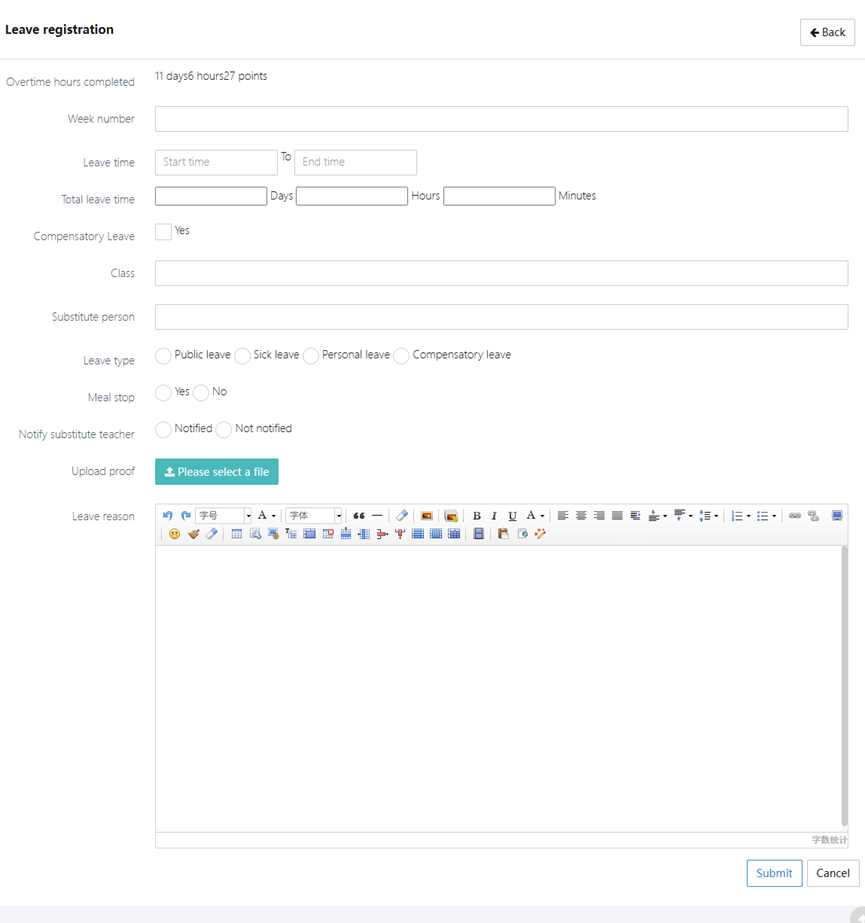
Task: Click the Week number input field
Action: point(501,119)
